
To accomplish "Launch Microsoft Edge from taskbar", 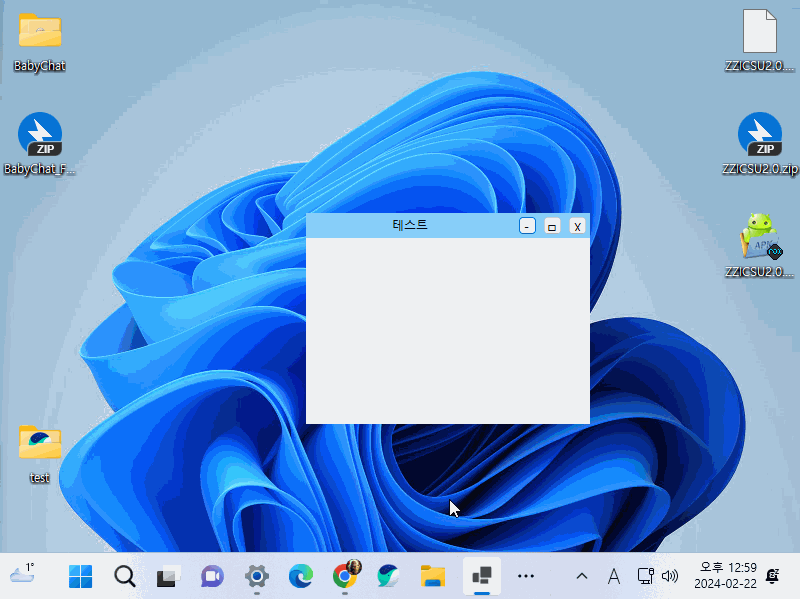I will tap(301, 576).
